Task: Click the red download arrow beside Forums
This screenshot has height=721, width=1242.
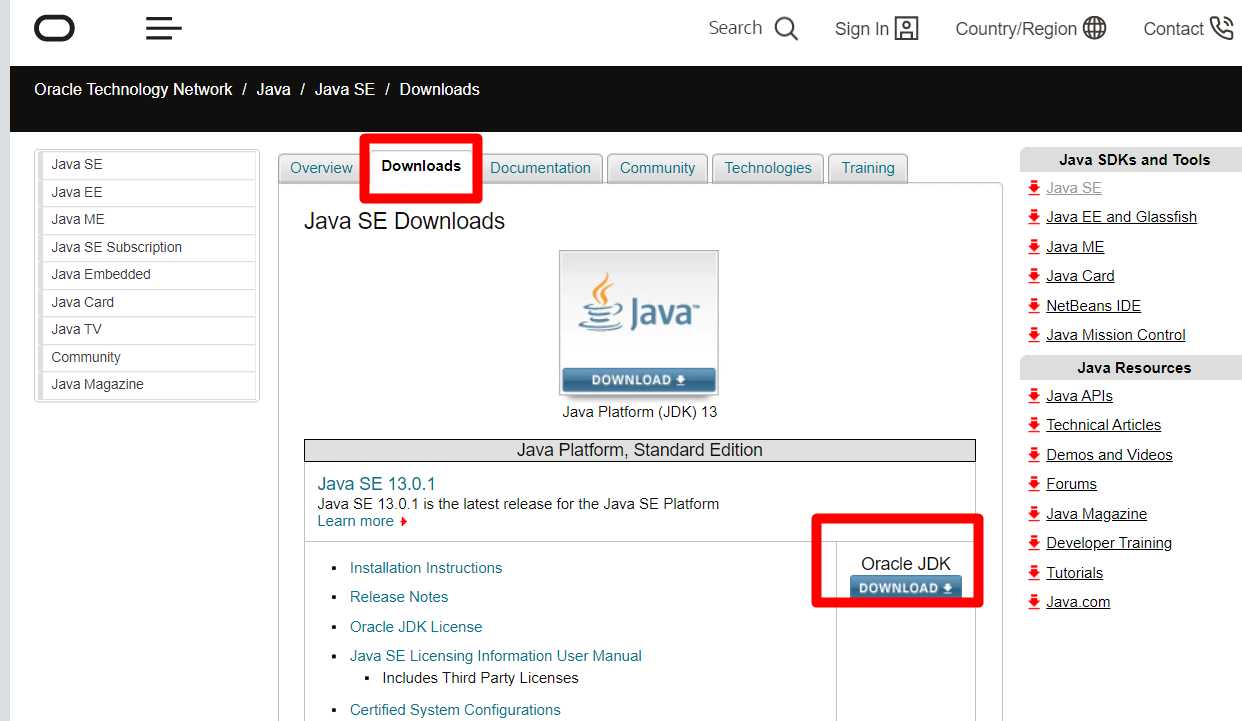Action: 1034,484
